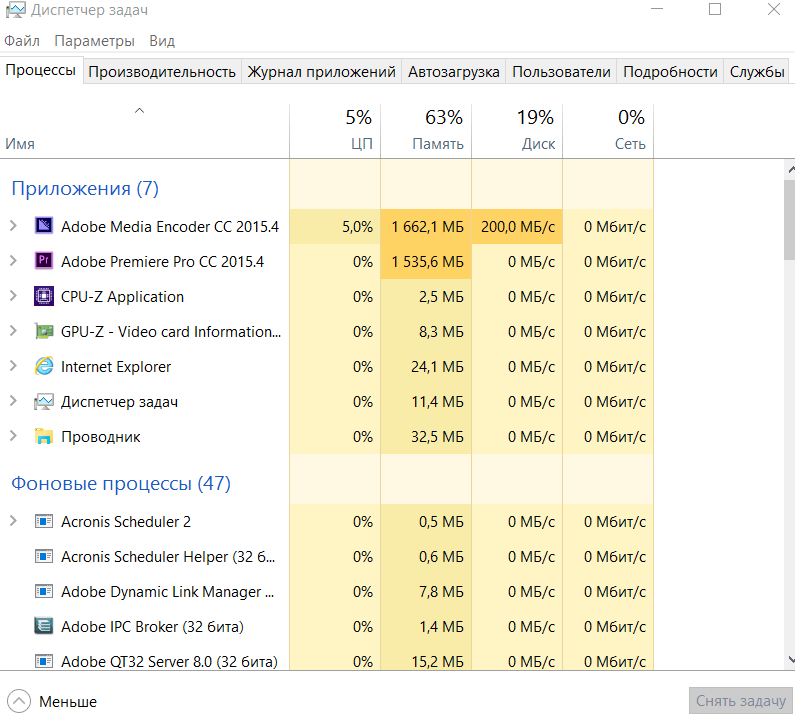The height and width of the screenshot is (720, 795).
Task: Click the scrollbar up arrow
Action: point(790,170)
